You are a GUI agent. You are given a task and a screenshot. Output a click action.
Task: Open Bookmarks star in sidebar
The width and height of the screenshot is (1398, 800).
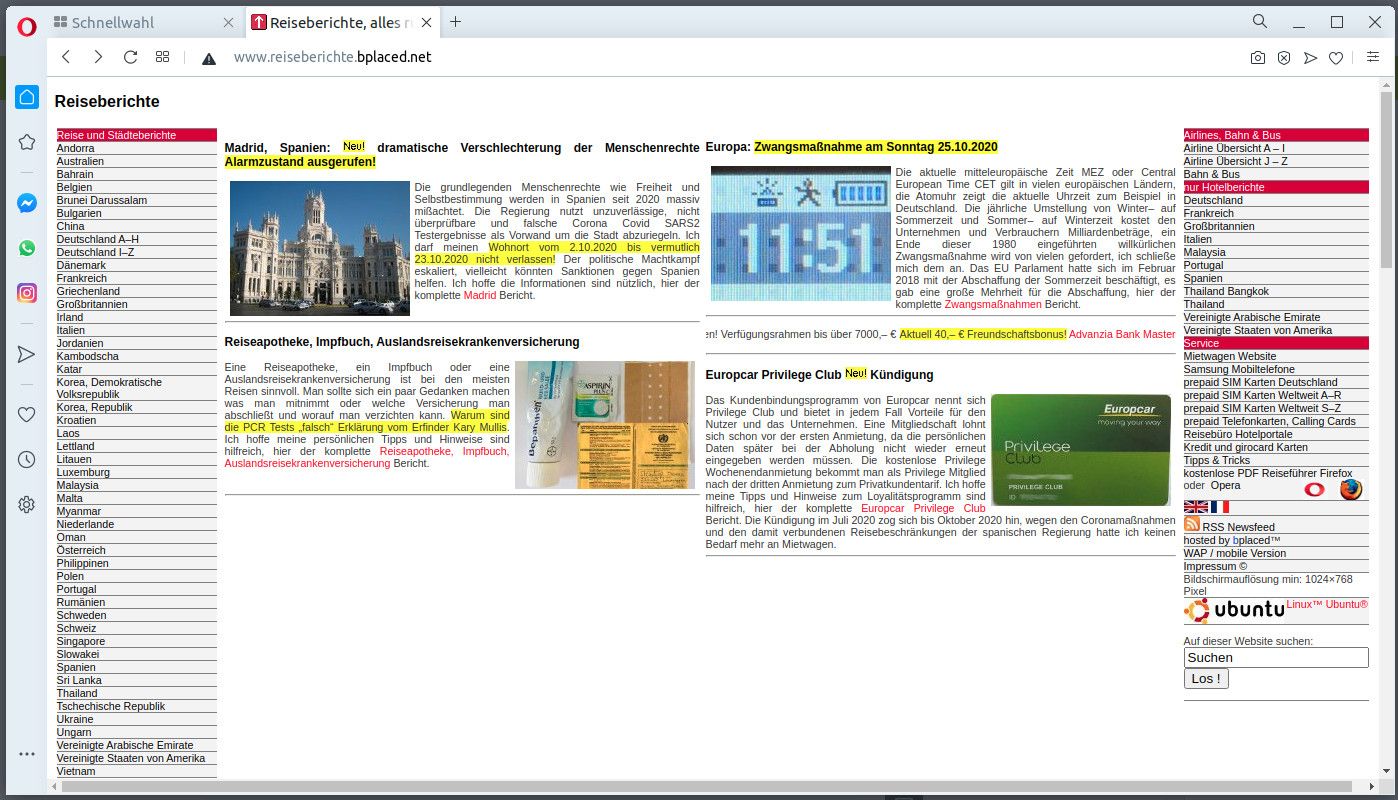(27, 142)
